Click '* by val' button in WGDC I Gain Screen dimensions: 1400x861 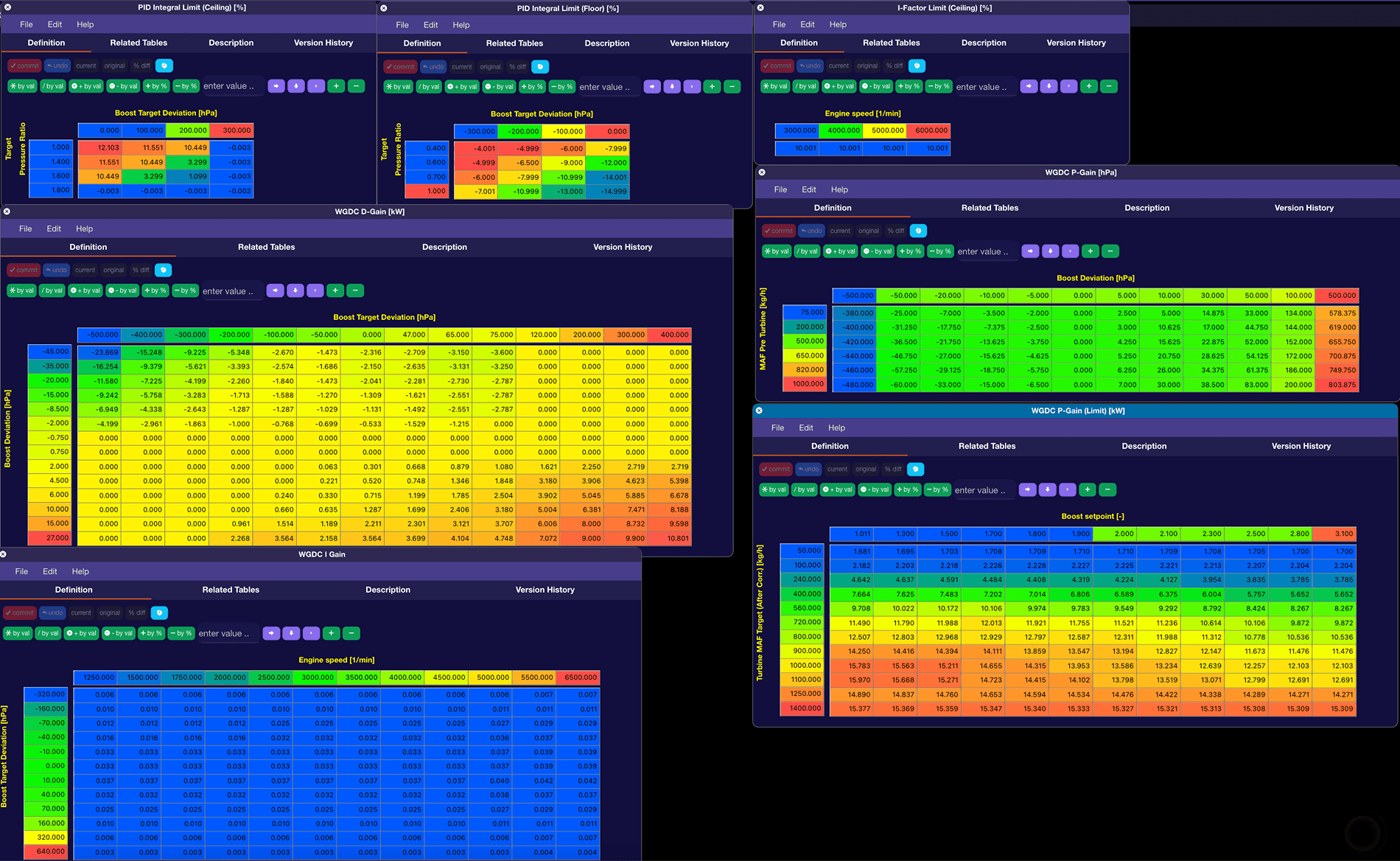(18, 633)
